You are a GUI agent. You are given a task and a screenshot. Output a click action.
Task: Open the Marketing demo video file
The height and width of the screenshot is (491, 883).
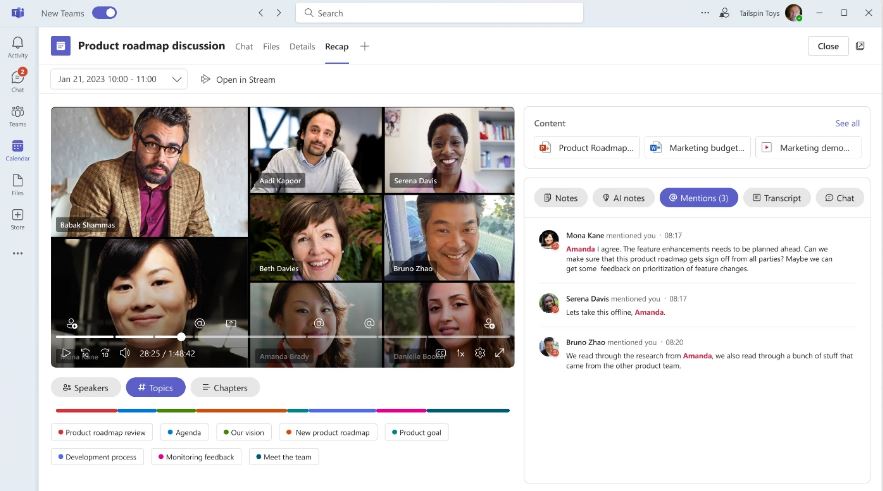(808, 148)
